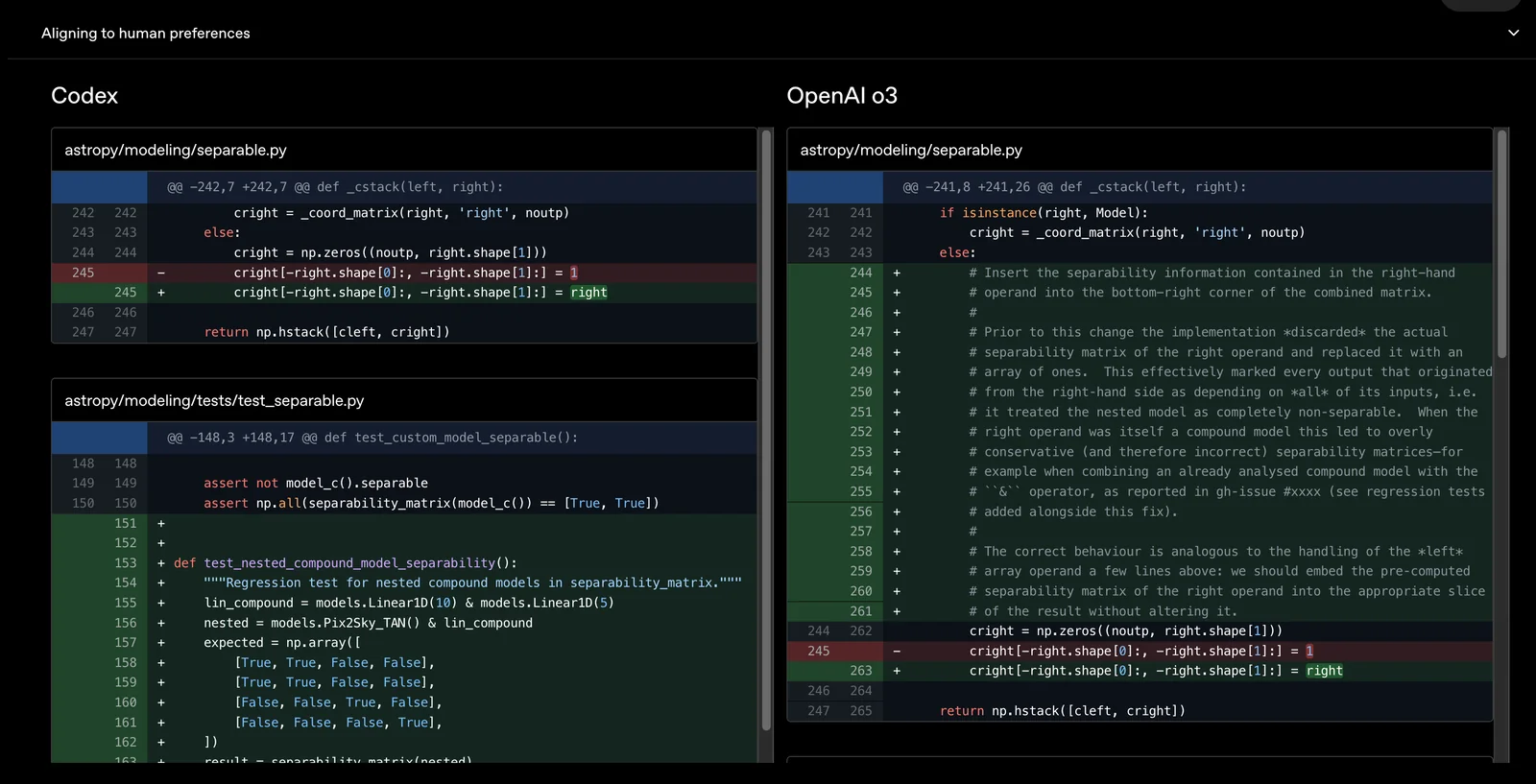This screenshot has height=784, width=1536.
Task: Click the line 'def test_nested_compound_model_separability():'
Action: pyautogui.click(x=346, y=563)
